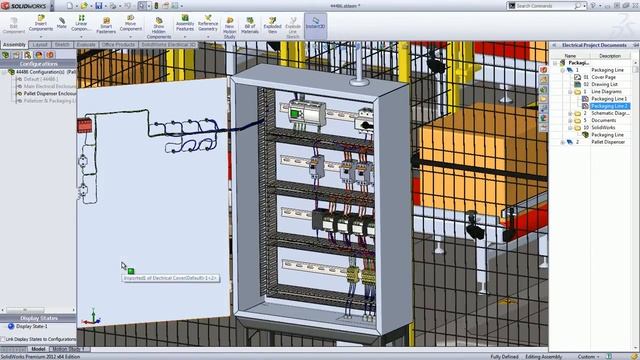This screenshot has height=360, width=640.
Task: Enable Link Display States to Configurations
Action: coord(3,339)
